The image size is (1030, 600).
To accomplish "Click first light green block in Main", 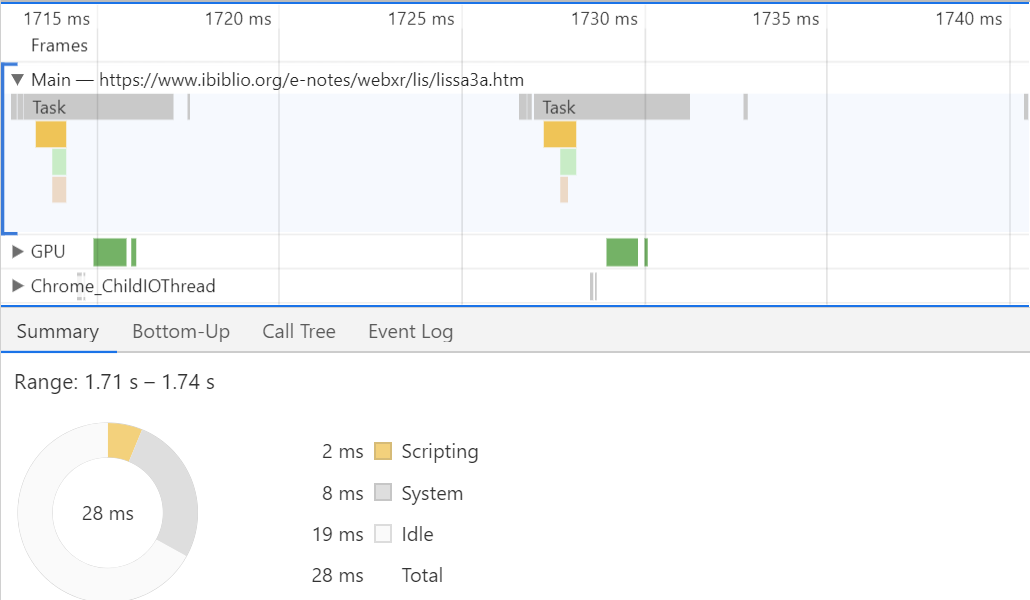I will (x=59, y=162).
